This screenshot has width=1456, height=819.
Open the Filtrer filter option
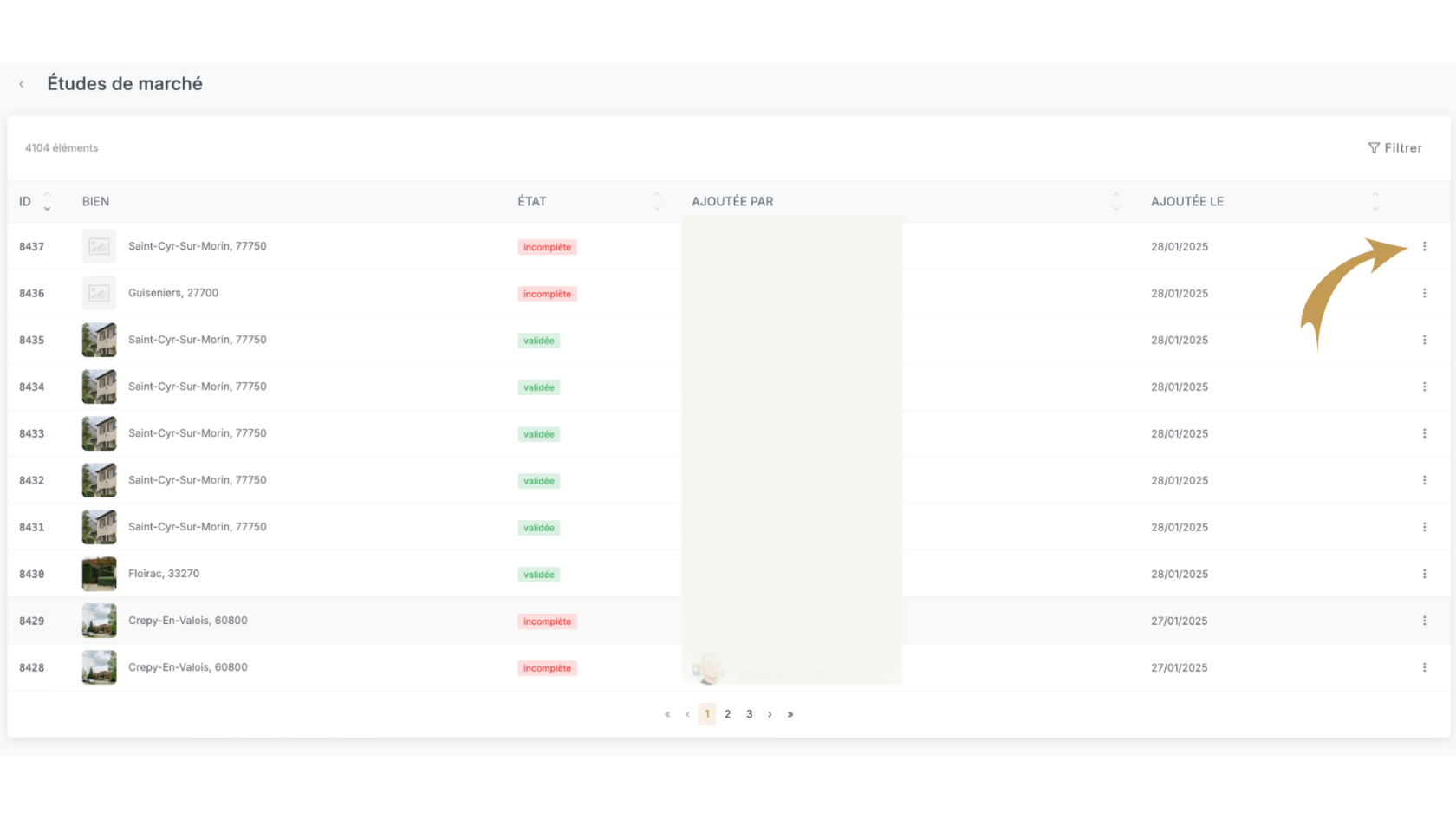pyautogui.click(x=1394, y=148)
